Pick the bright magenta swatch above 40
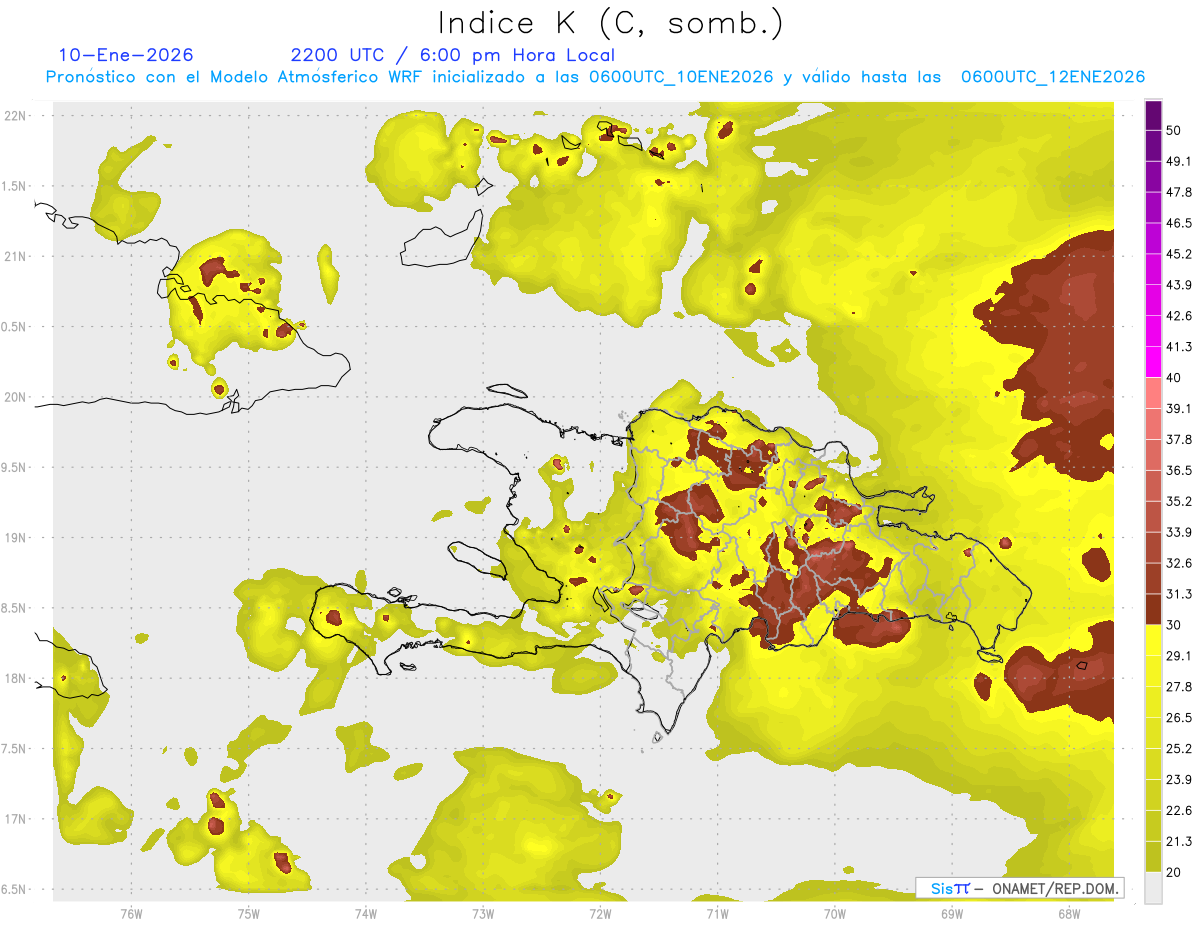 pos(1154,362)
